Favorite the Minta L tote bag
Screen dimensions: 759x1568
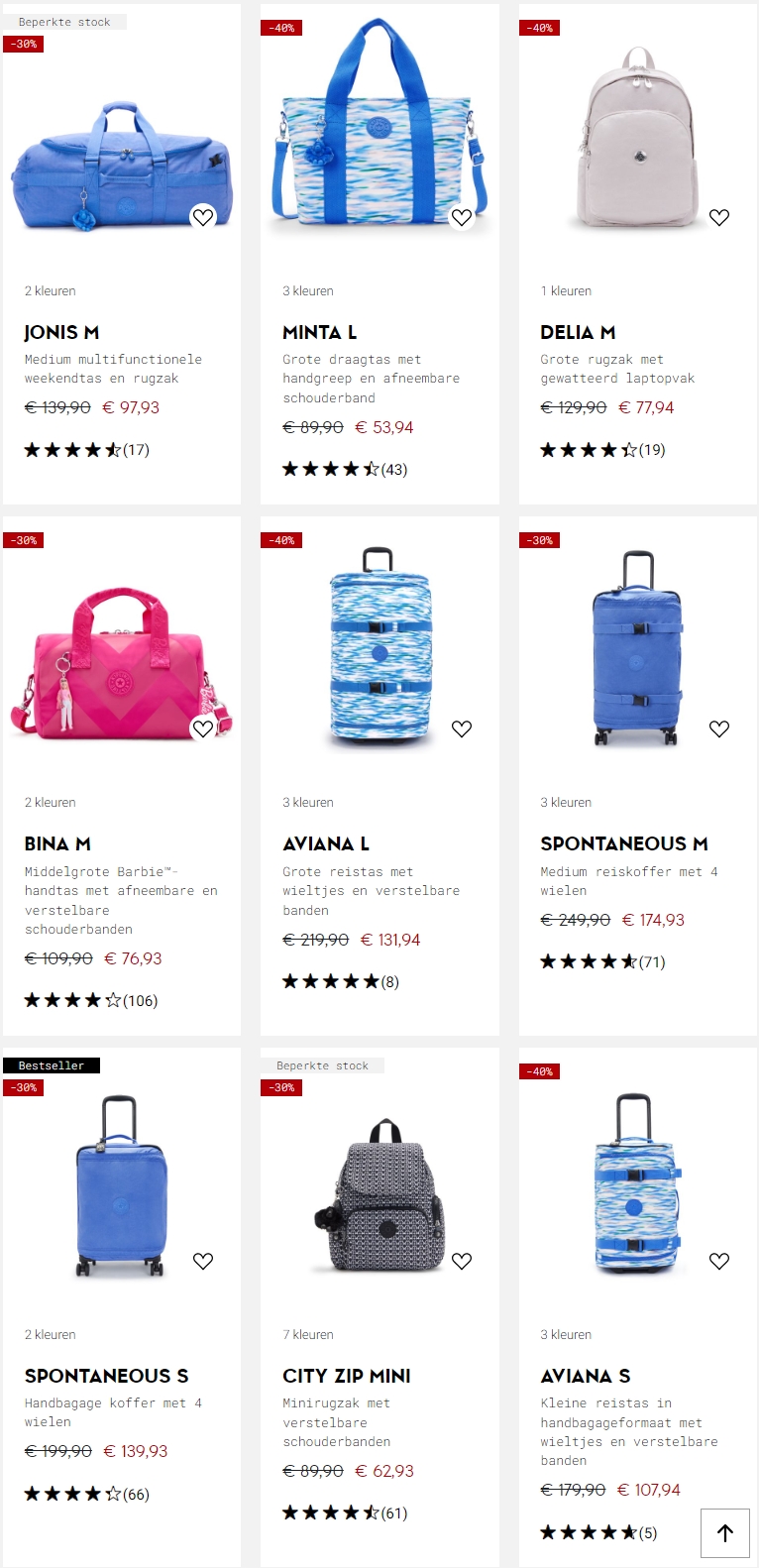[462, 217]
